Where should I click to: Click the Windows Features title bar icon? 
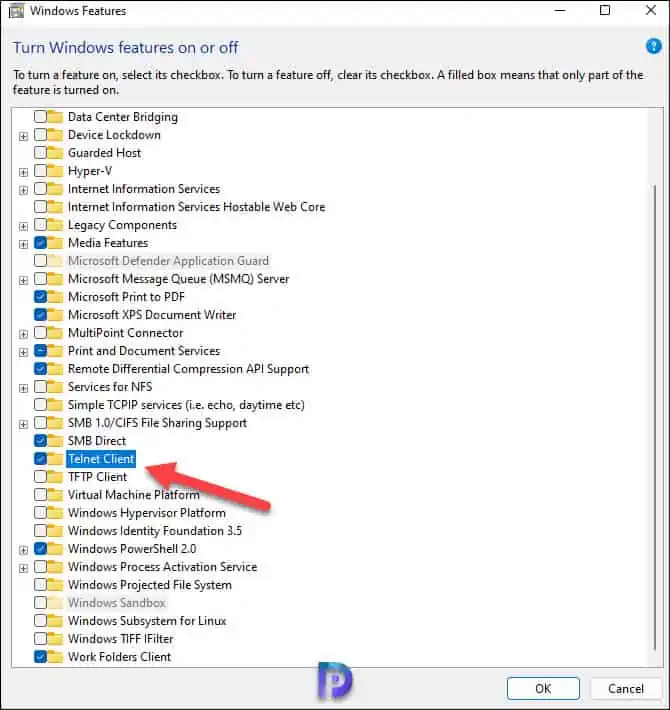coord(16,11)
